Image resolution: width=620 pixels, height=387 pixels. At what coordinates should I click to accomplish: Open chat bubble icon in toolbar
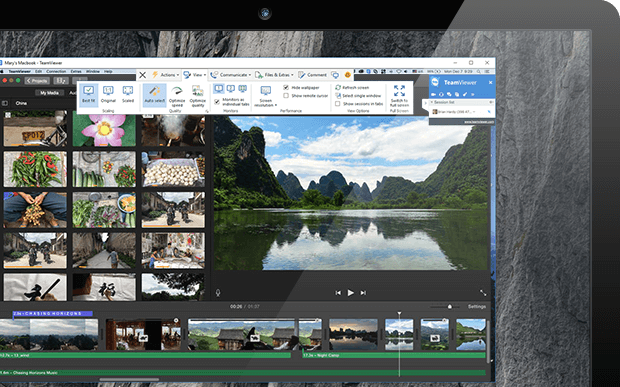coord(335,75)
